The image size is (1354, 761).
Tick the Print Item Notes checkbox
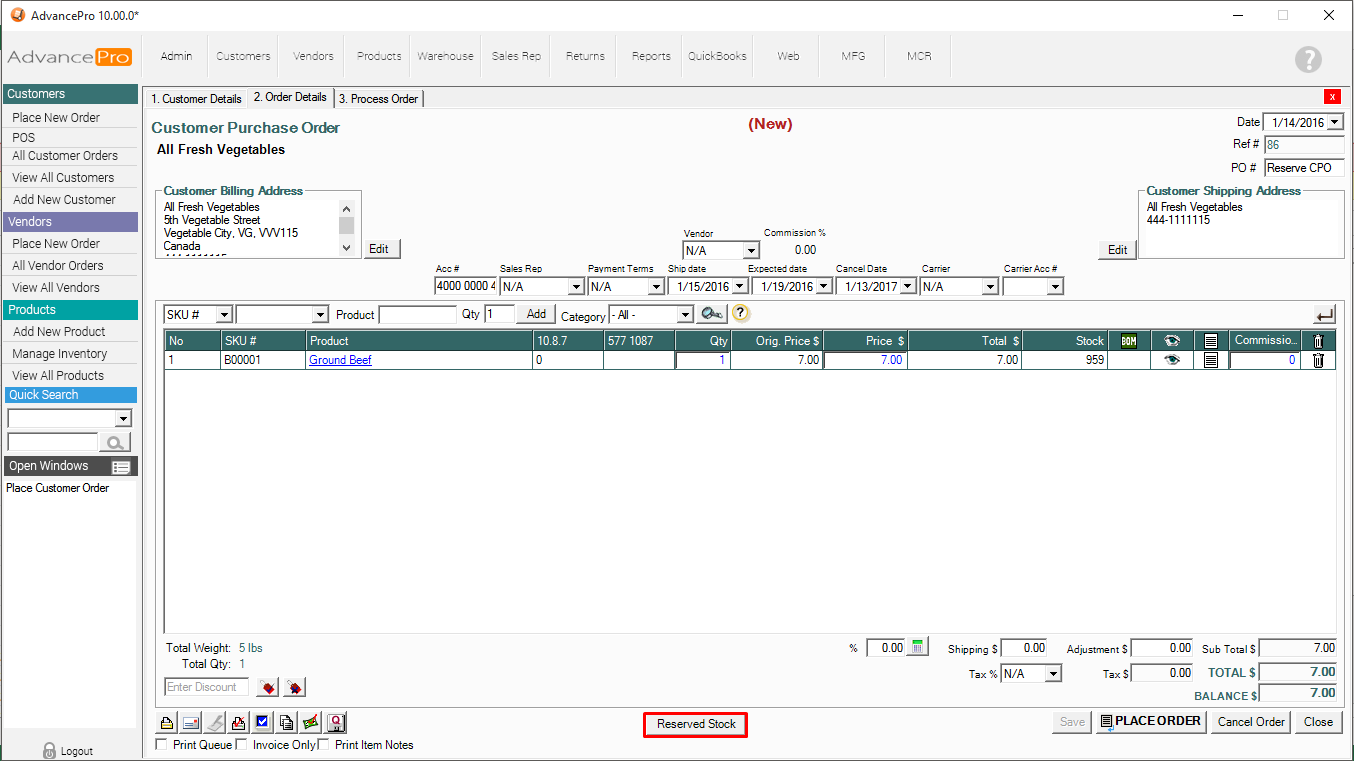pyautogui.click(x=323, y=745)
